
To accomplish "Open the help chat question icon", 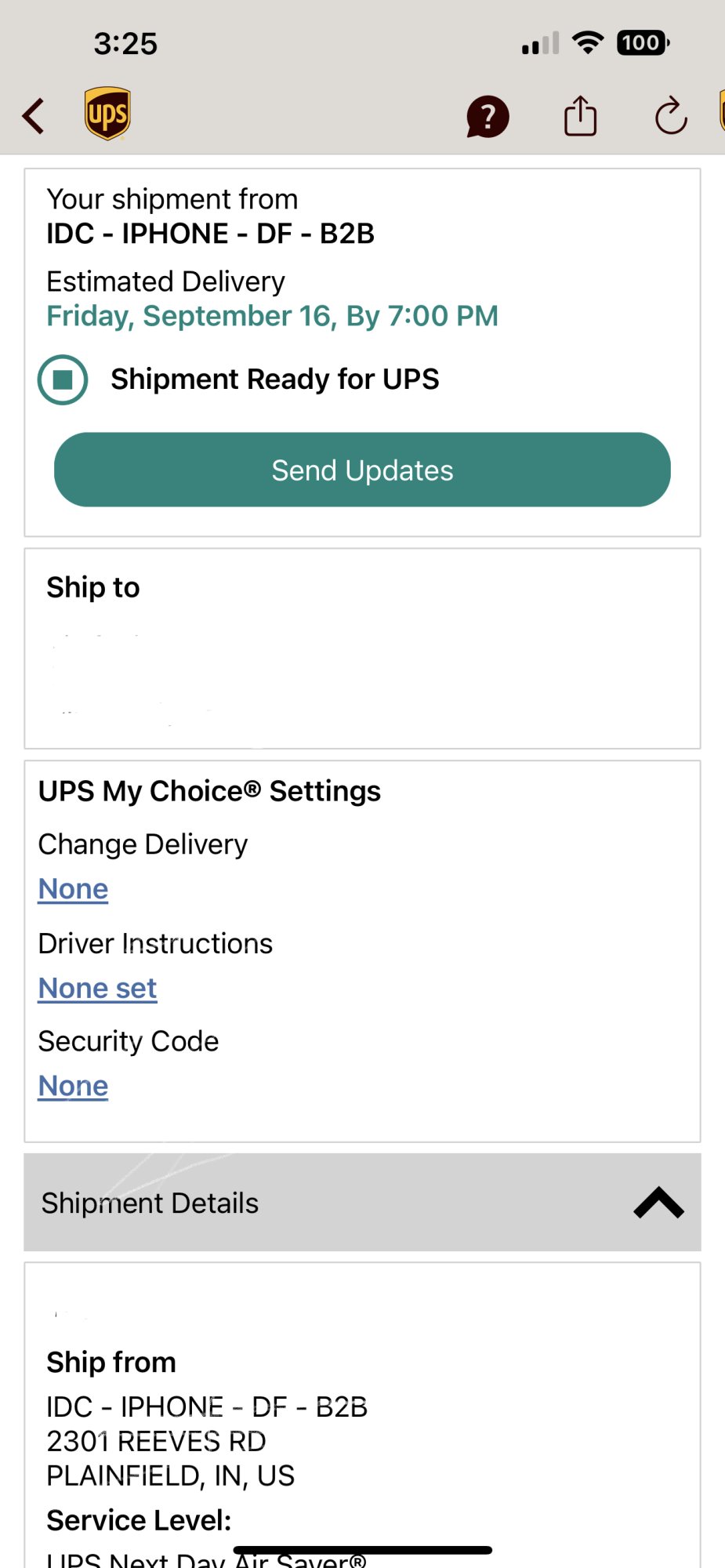I will pos(488,117).
